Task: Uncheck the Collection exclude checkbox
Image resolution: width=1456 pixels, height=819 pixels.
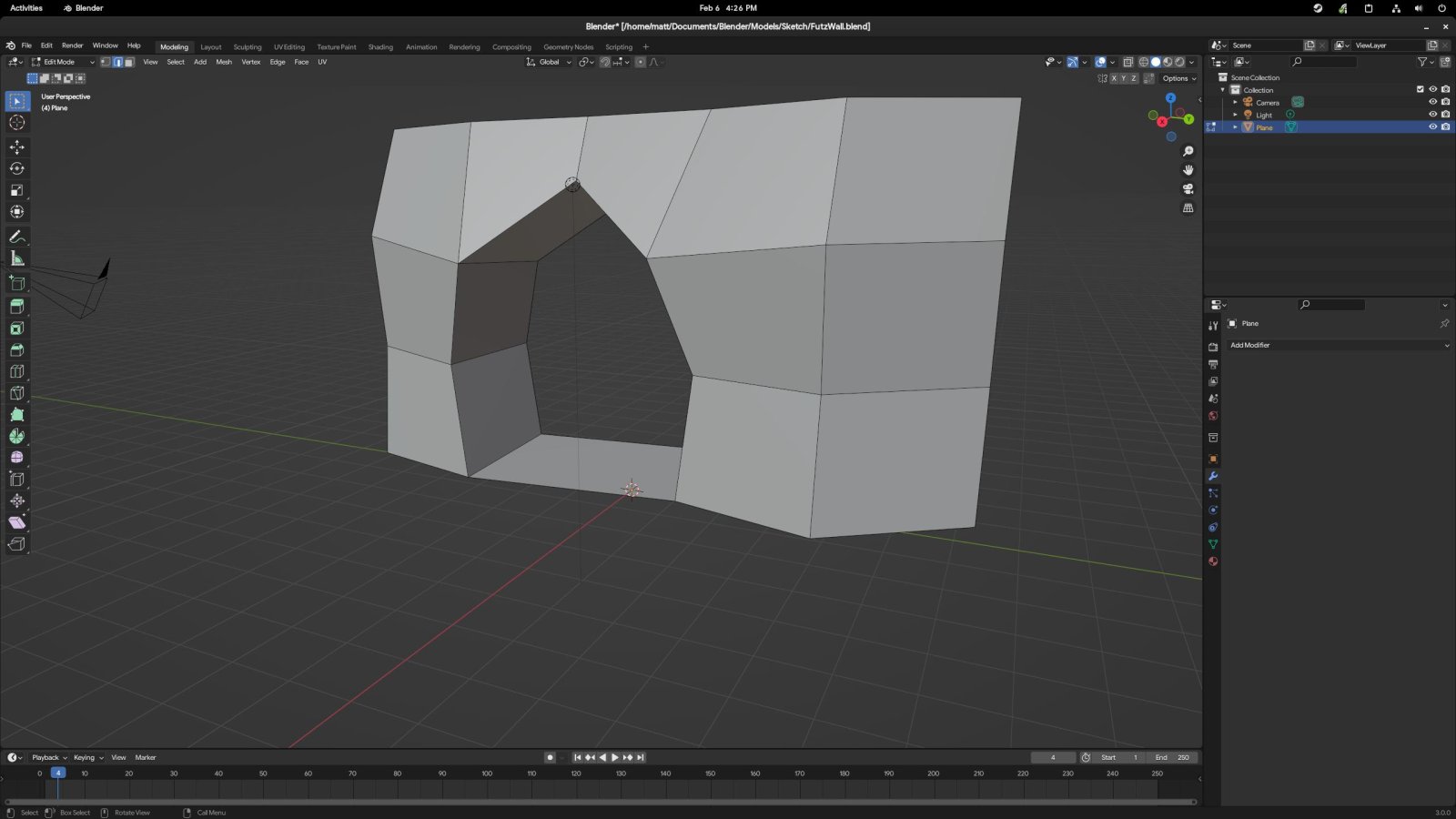Action: [1420, 89]
